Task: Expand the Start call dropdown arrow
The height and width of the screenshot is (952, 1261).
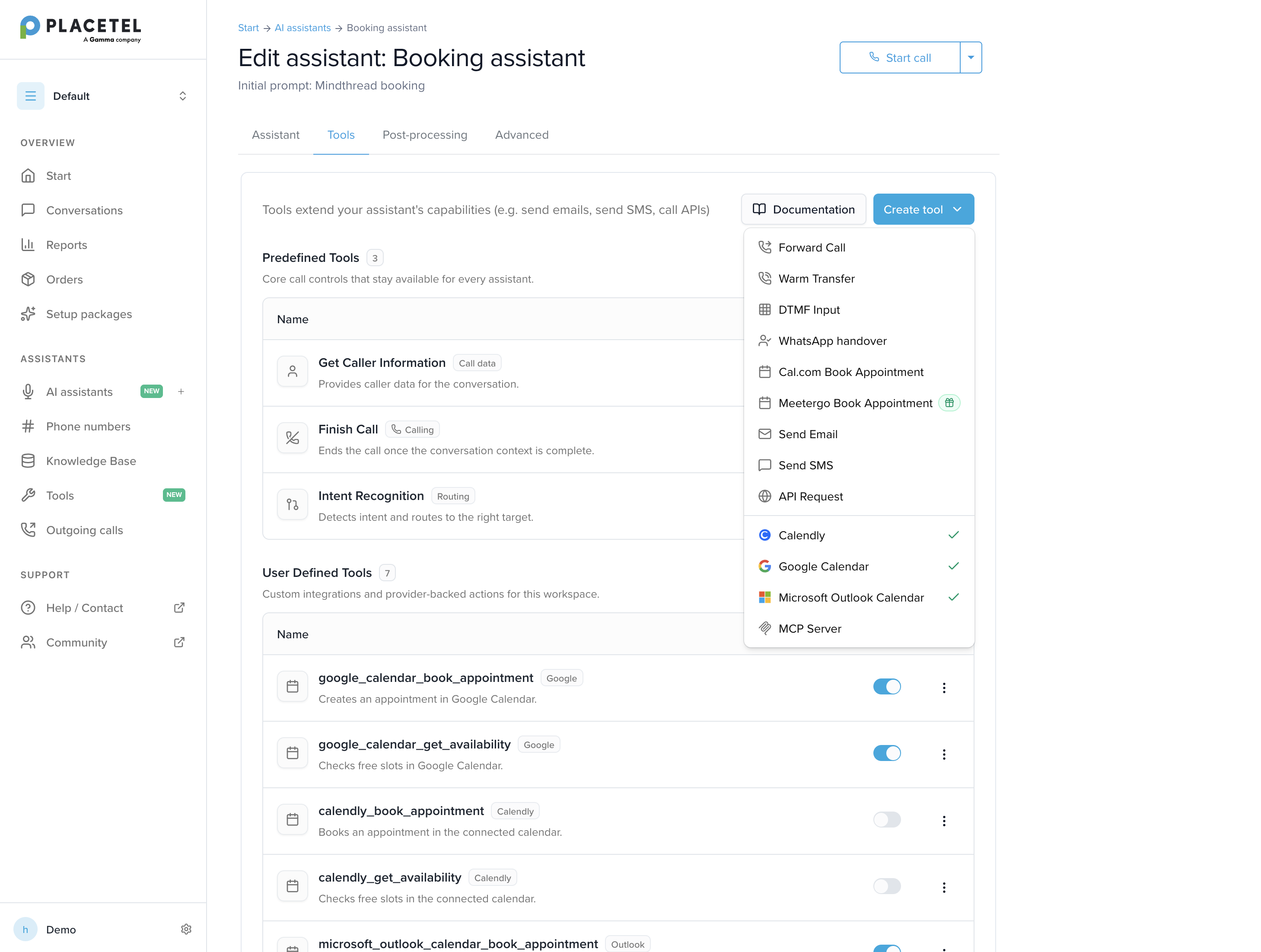Action: pos(971,57)
